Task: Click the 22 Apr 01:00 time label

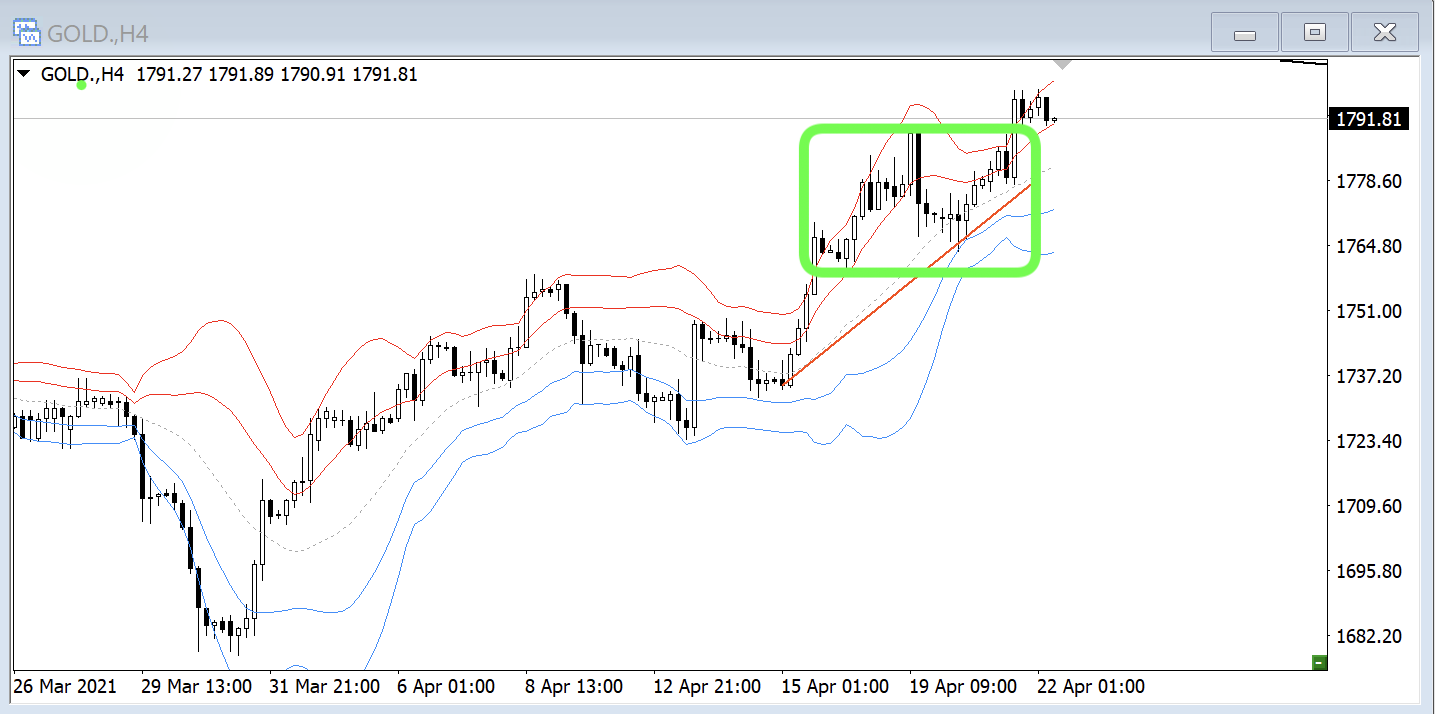Action: (1091, 687)
